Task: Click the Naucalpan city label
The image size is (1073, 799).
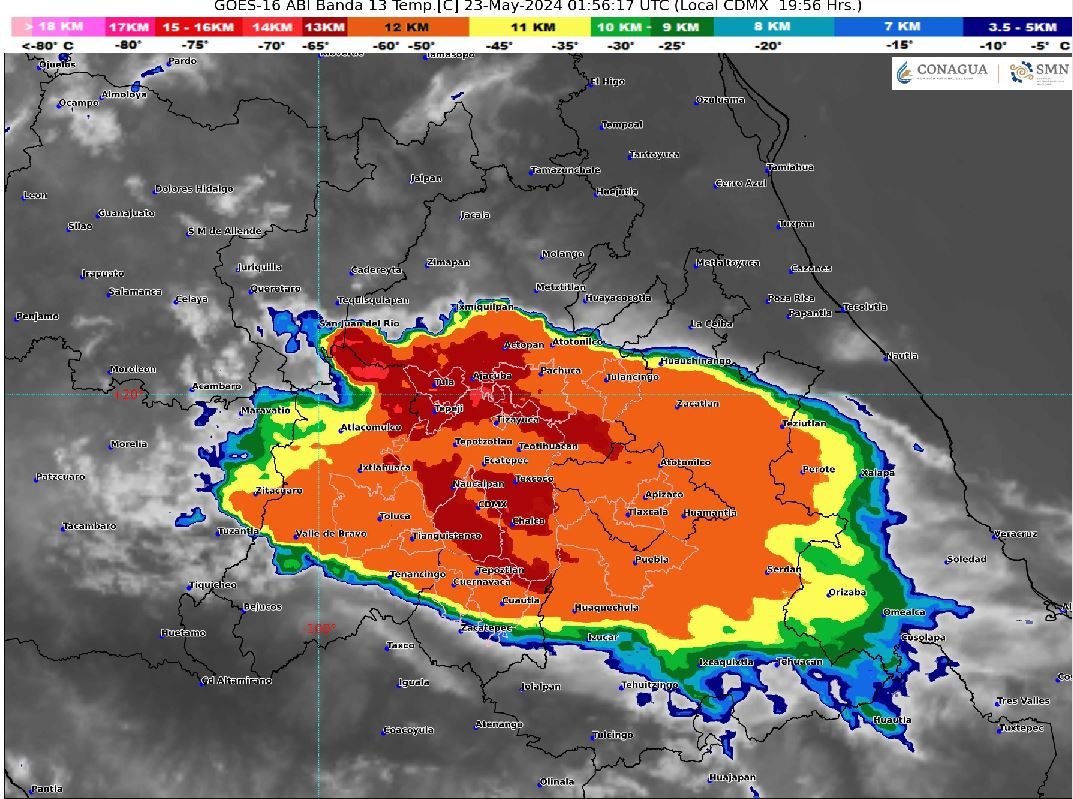Action: pos(478,484)
